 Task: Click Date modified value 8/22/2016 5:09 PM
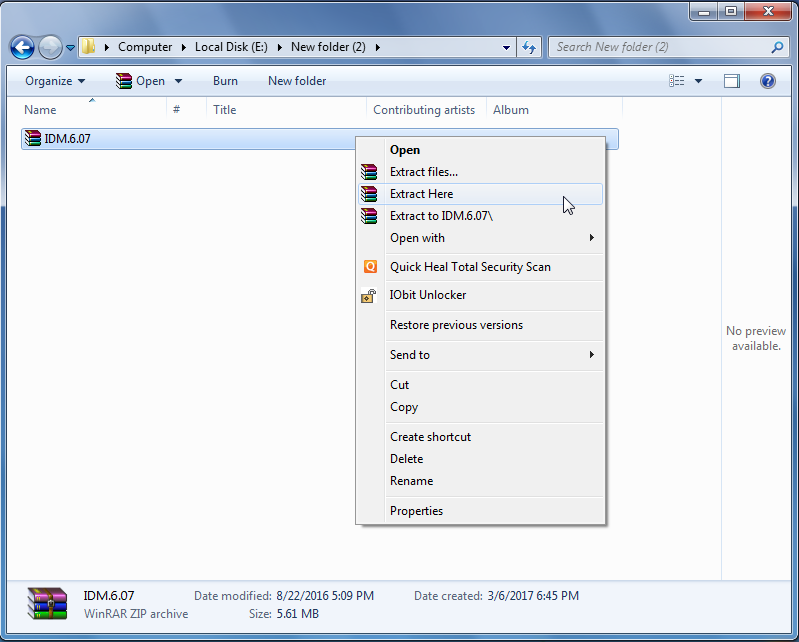325,596
